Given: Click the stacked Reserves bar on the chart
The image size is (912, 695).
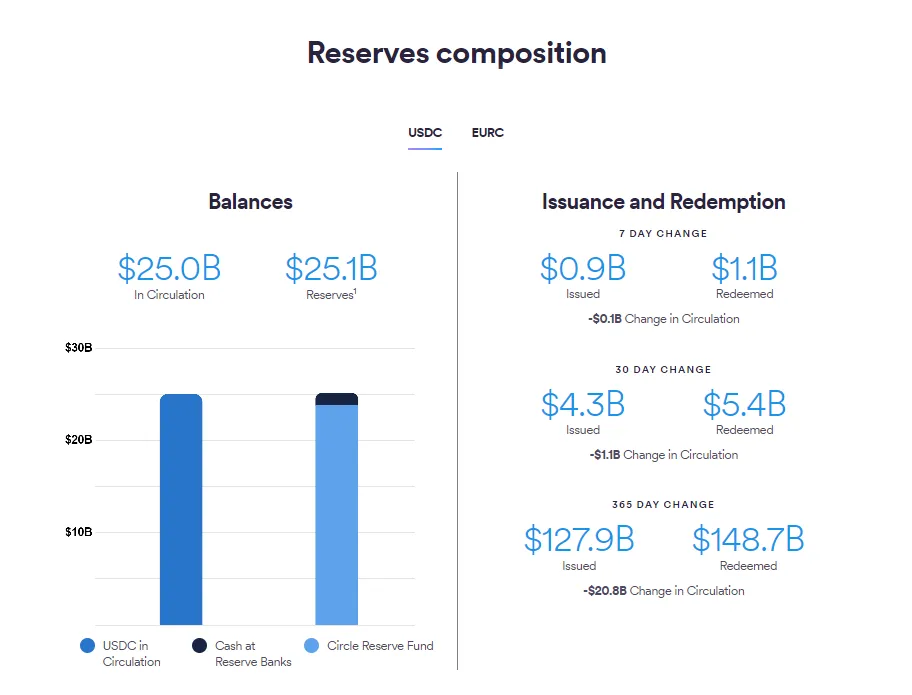Looking at the screenshot, I should point(338,510).
